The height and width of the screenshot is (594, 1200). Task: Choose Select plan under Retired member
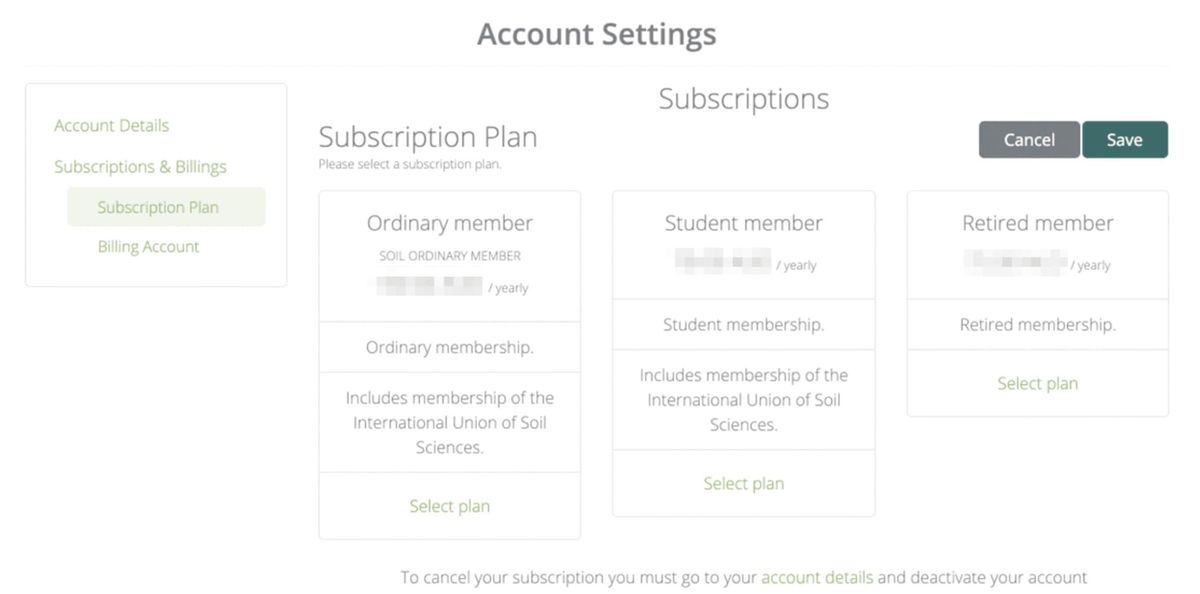(1037, 384)
